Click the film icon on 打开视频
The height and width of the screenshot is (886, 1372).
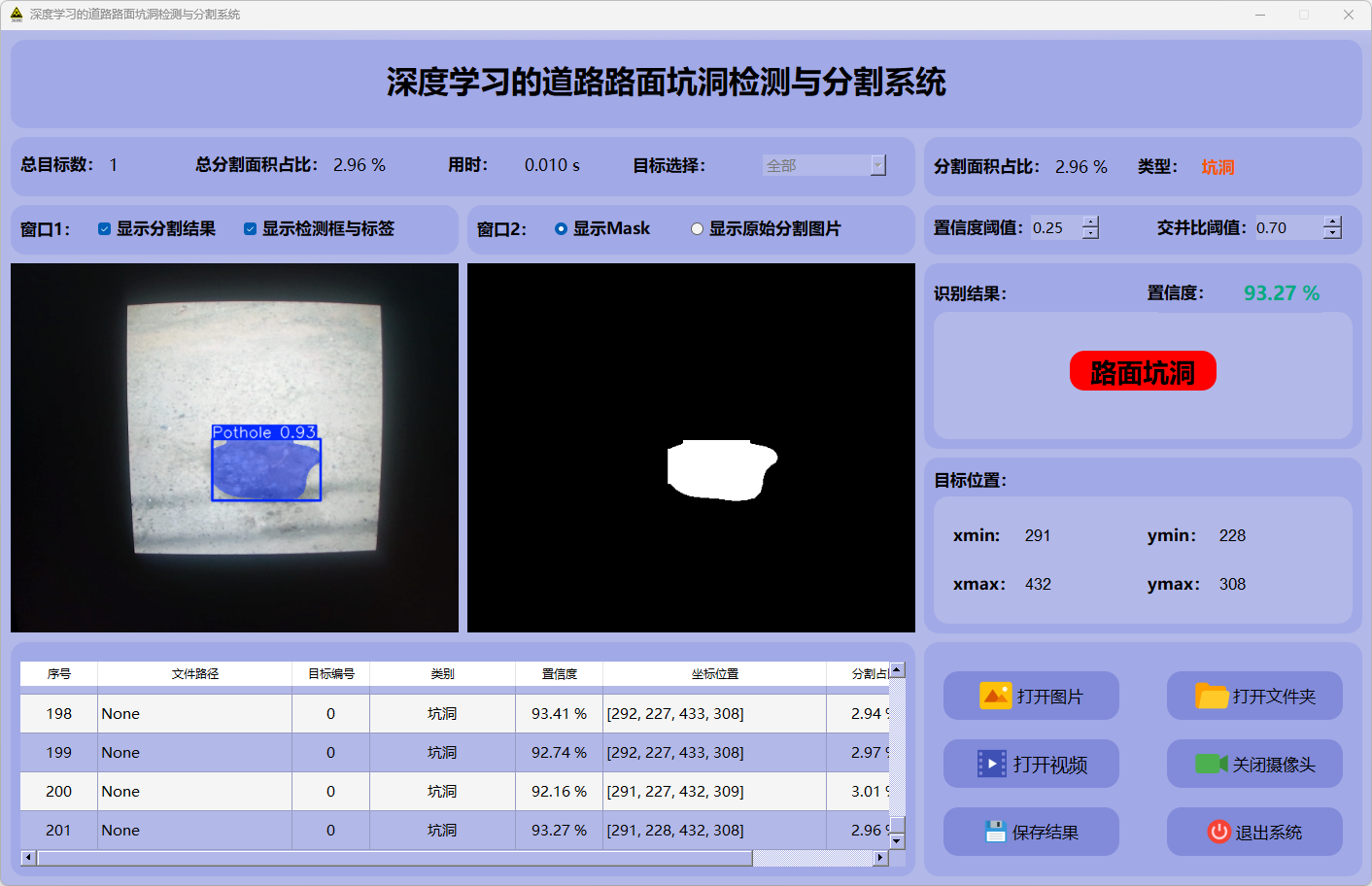tap(991, 765)
